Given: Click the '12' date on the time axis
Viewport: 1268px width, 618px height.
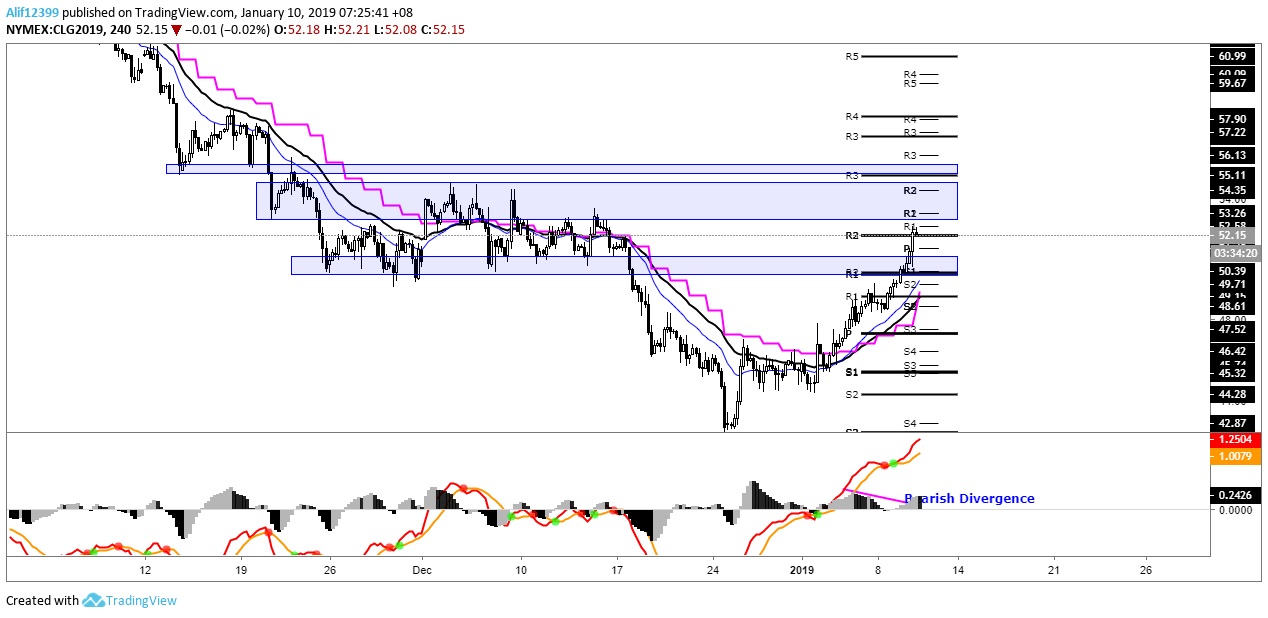Looking at the screenshot, I should [x=146, y=569].
